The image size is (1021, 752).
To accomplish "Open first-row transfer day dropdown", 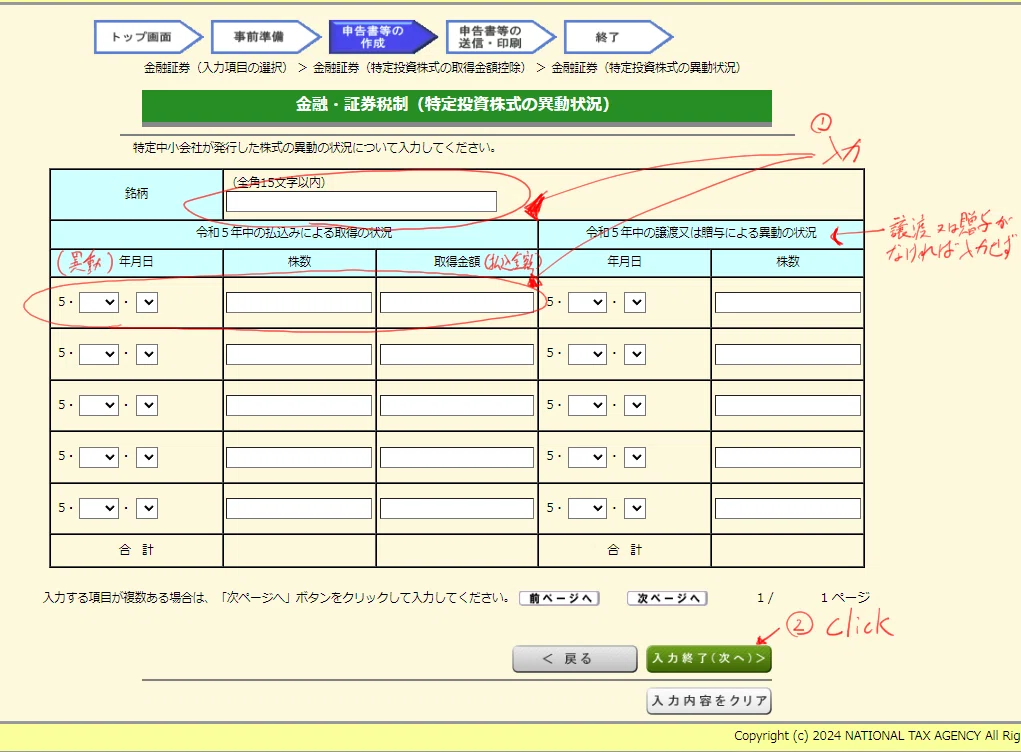I will point(635,302).
